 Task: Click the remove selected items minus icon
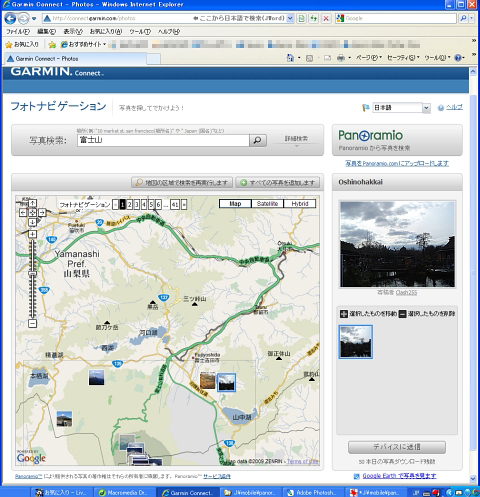(403, 314)
